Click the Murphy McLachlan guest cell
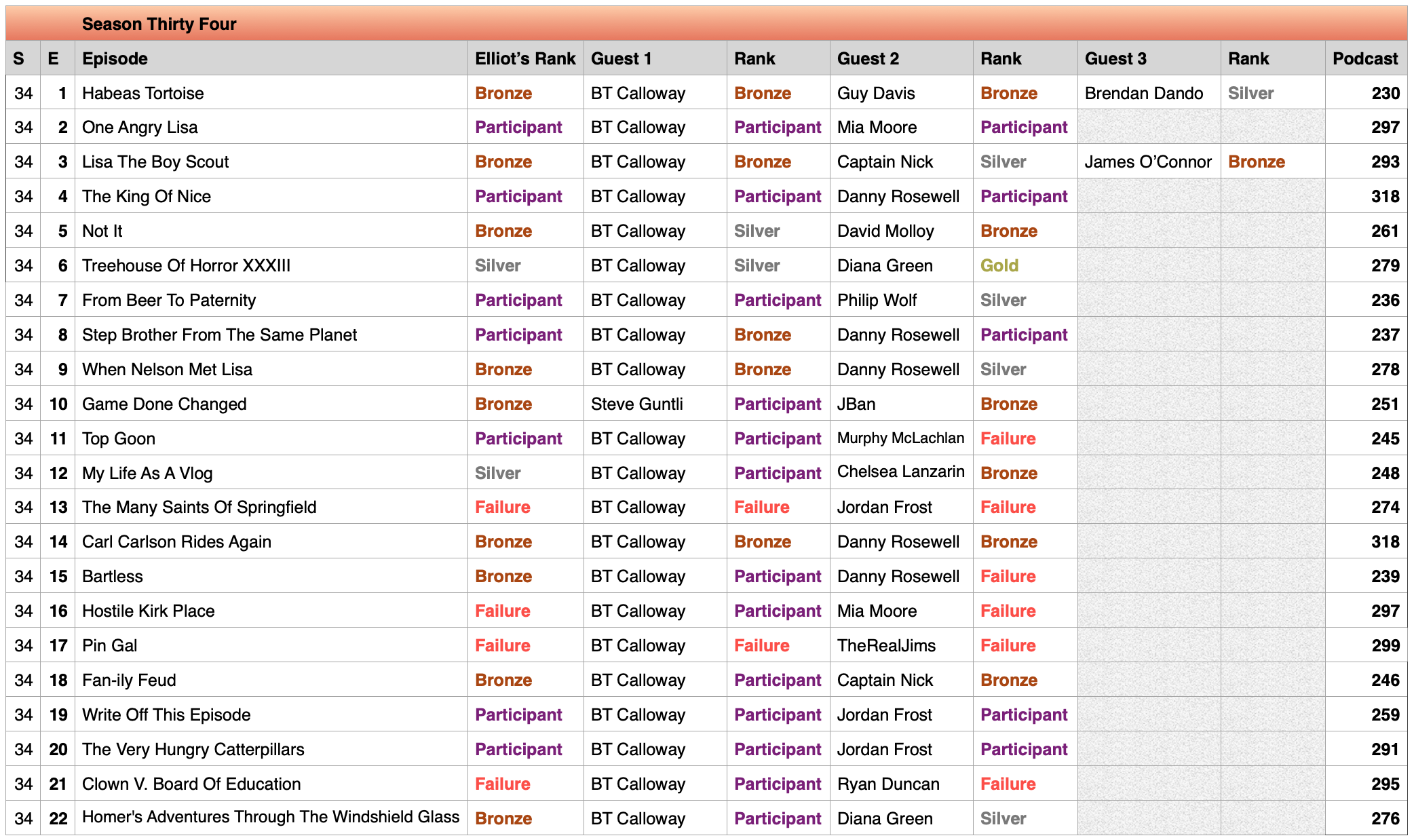 point(900,438)
